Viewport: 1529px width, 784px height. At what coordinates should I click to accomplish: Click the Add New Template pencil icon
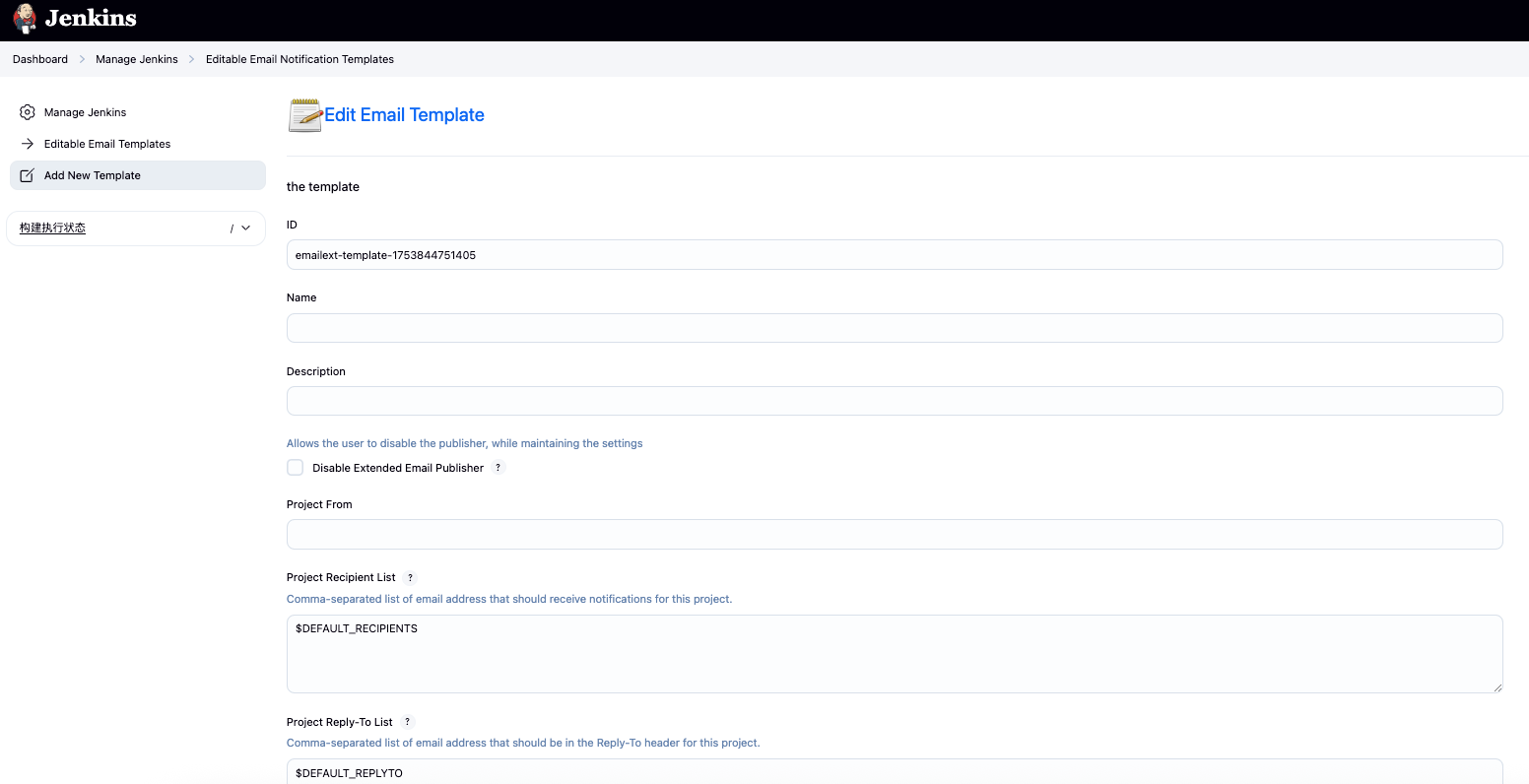click(28, 175)
